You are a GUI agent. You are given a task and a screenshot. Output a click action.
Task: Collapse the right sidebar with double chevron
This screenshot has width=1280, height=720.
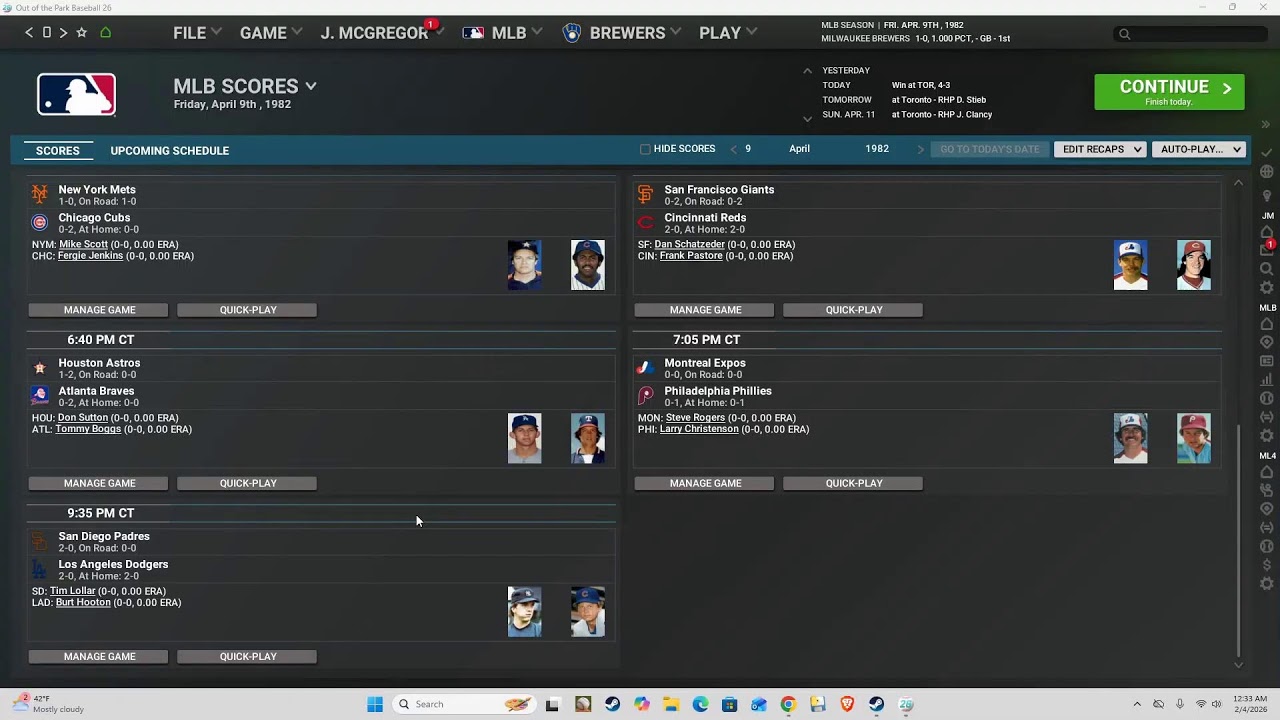(1266, 125)
